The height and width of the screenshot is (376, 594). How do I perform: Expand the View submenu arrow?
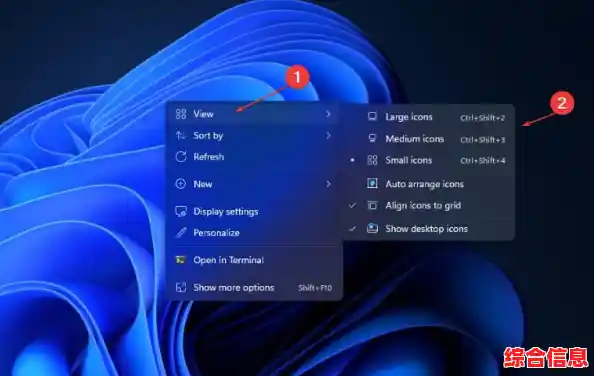click(328, 114)
